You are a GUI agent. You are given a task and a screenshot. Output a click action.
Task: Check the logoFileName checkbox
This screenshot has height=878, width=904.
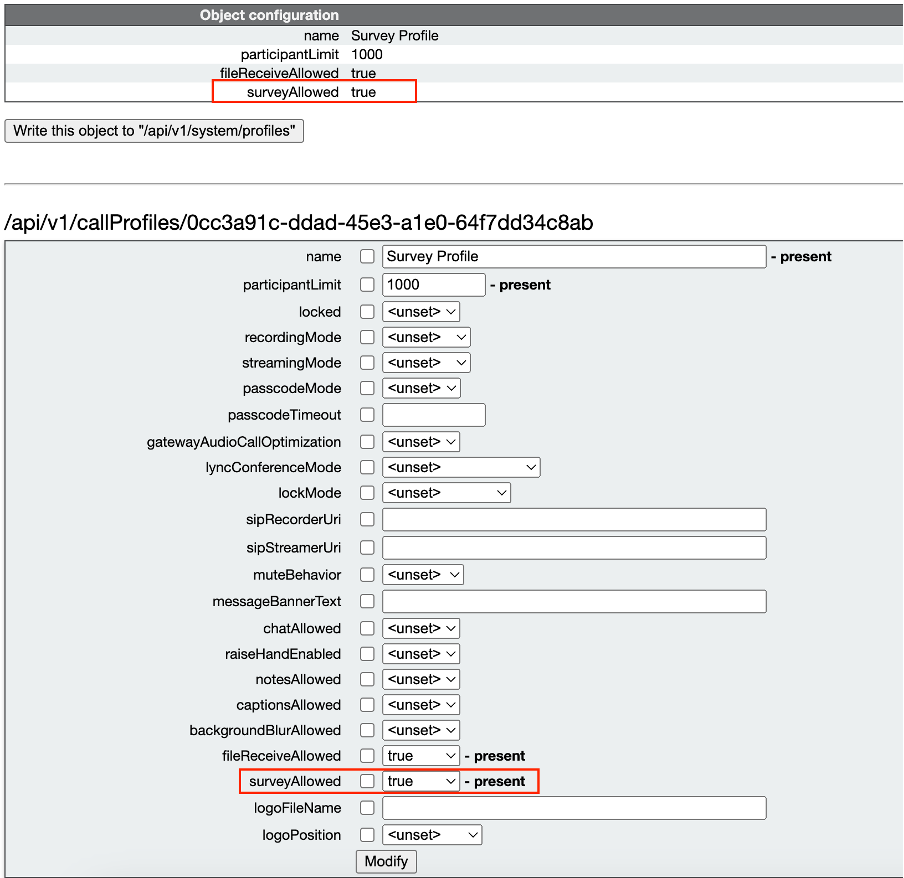[367, 807]
